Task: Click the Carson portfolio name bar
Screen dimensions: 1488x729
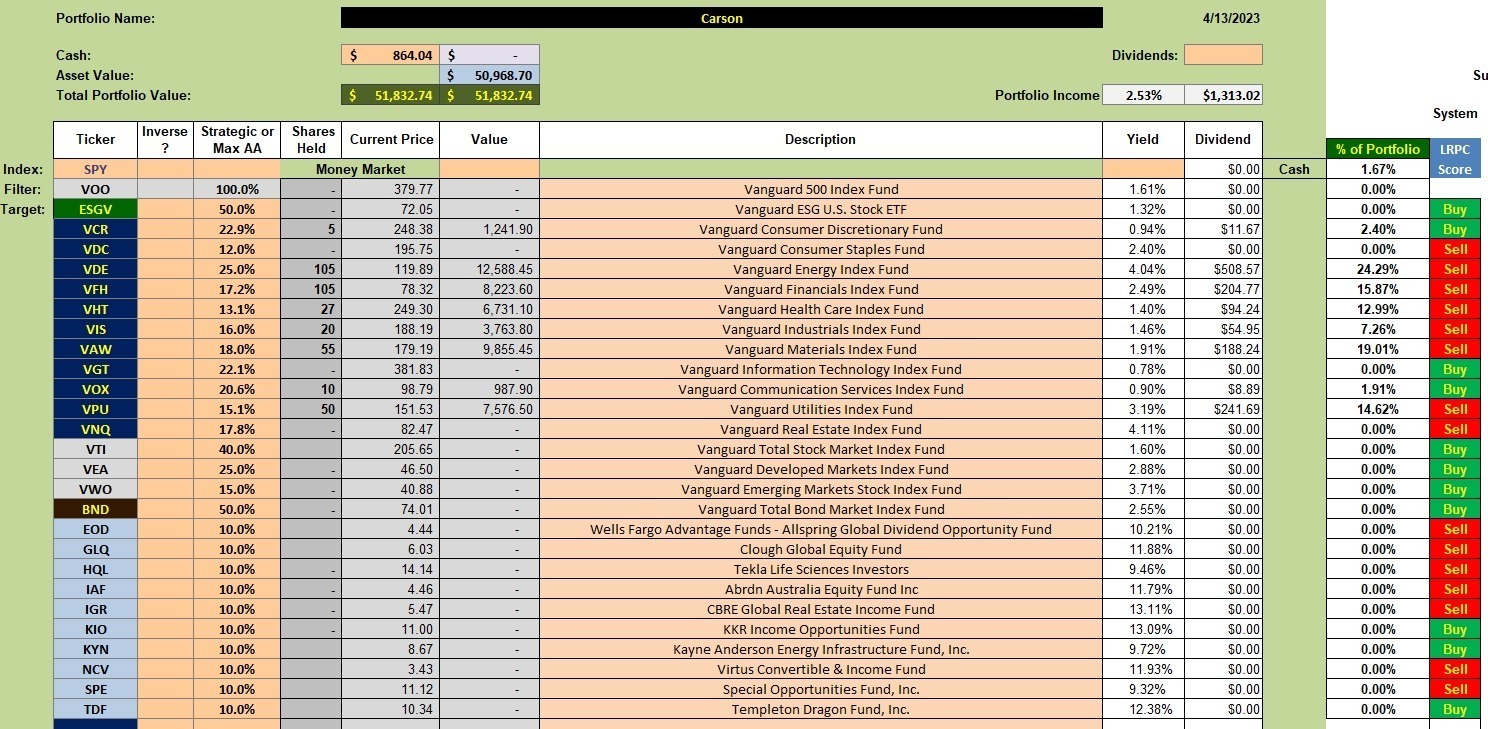Action: [x=721, y=18]
